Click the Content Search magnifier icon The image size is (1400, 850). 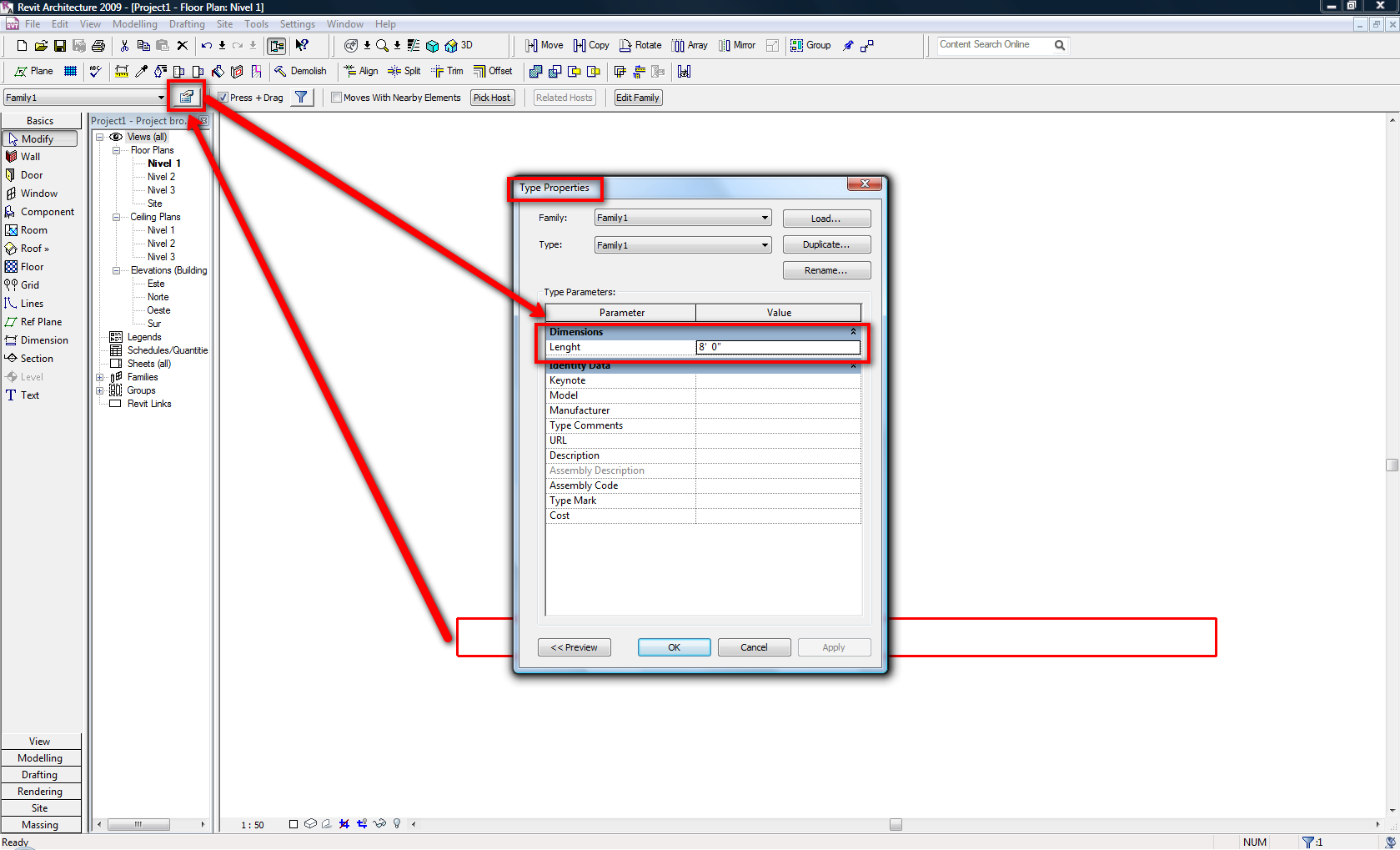click(x=1060, y=45)
